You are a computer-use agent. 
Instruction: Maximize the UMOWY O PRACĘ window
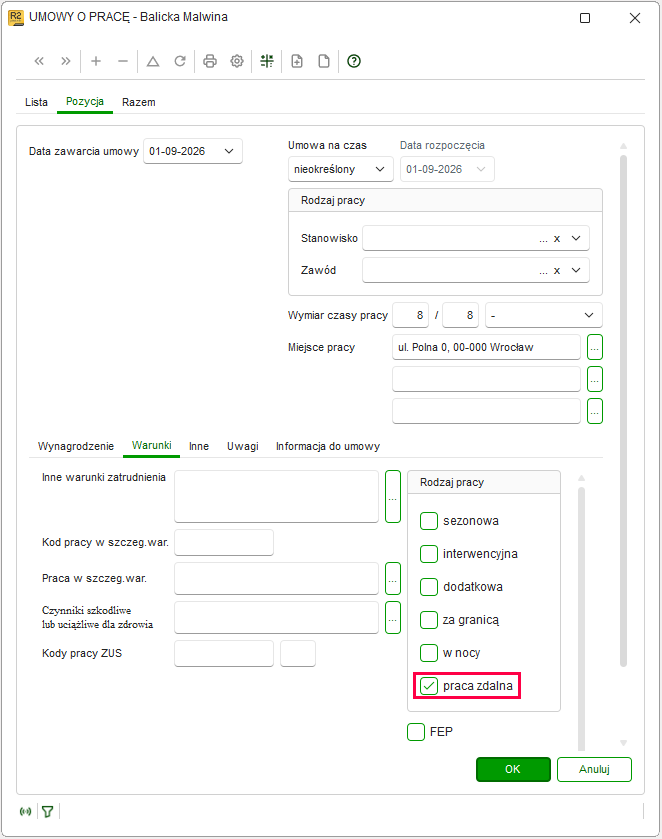point(585,18)
